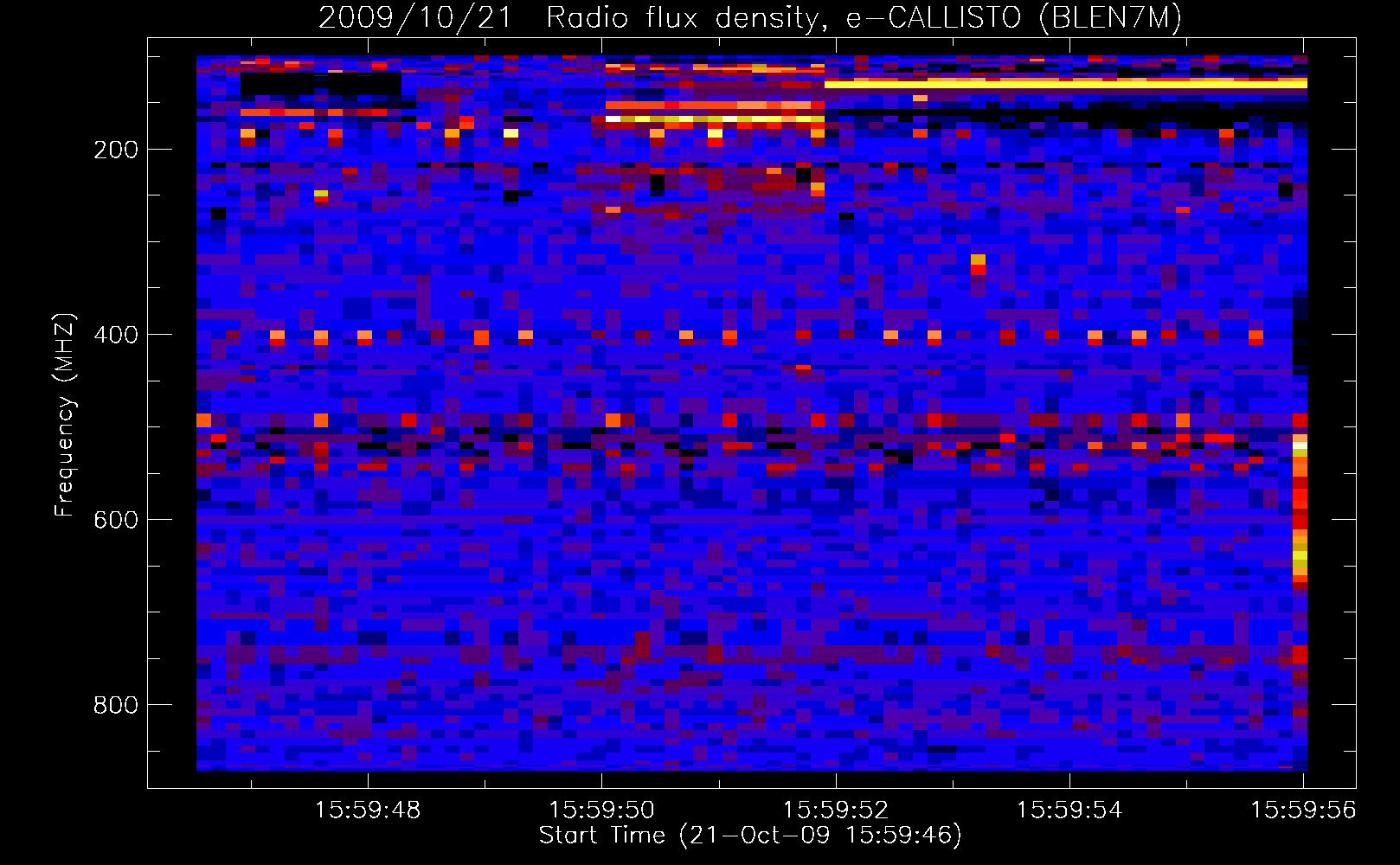Click the 400 frequency tick label
Screen dimensions: 1400x865
pos(116,335)
